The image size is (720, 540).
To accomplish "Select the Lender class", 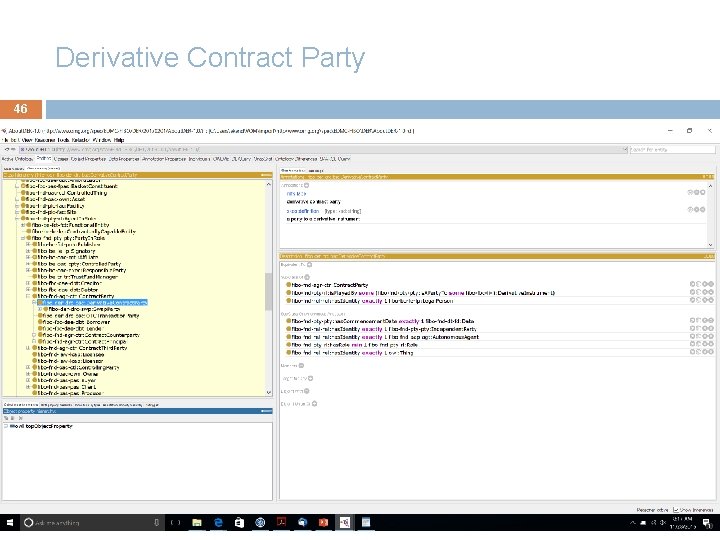I will point(72,329).
